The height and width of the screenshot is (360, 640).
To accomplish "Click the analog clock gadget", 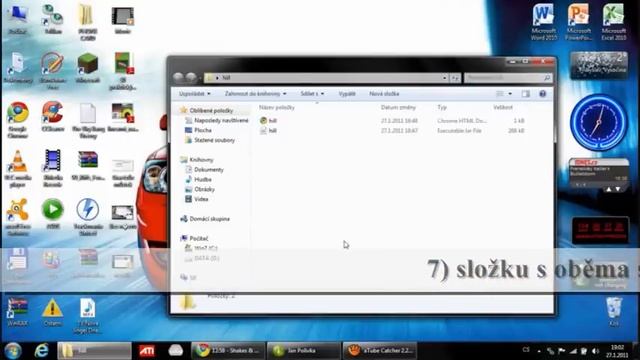I will [x=599, y=122].
